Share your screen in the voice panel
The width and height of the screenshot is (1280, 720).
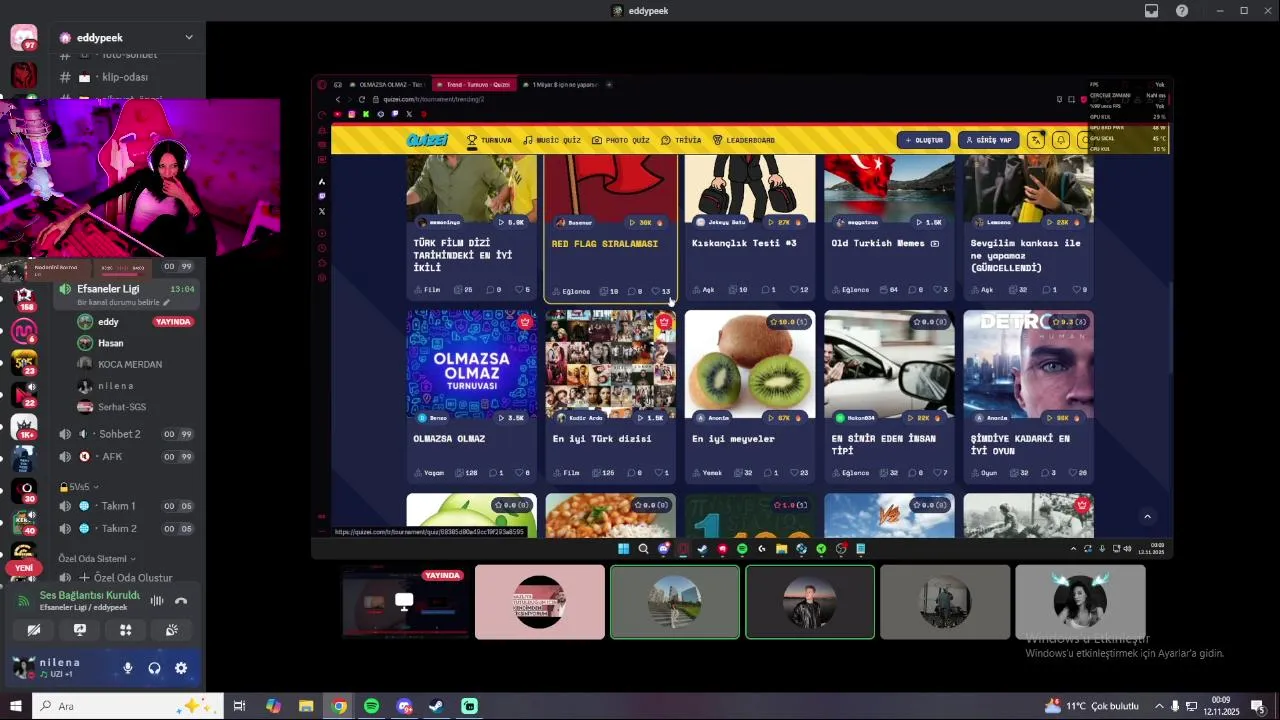pos(80,630)
